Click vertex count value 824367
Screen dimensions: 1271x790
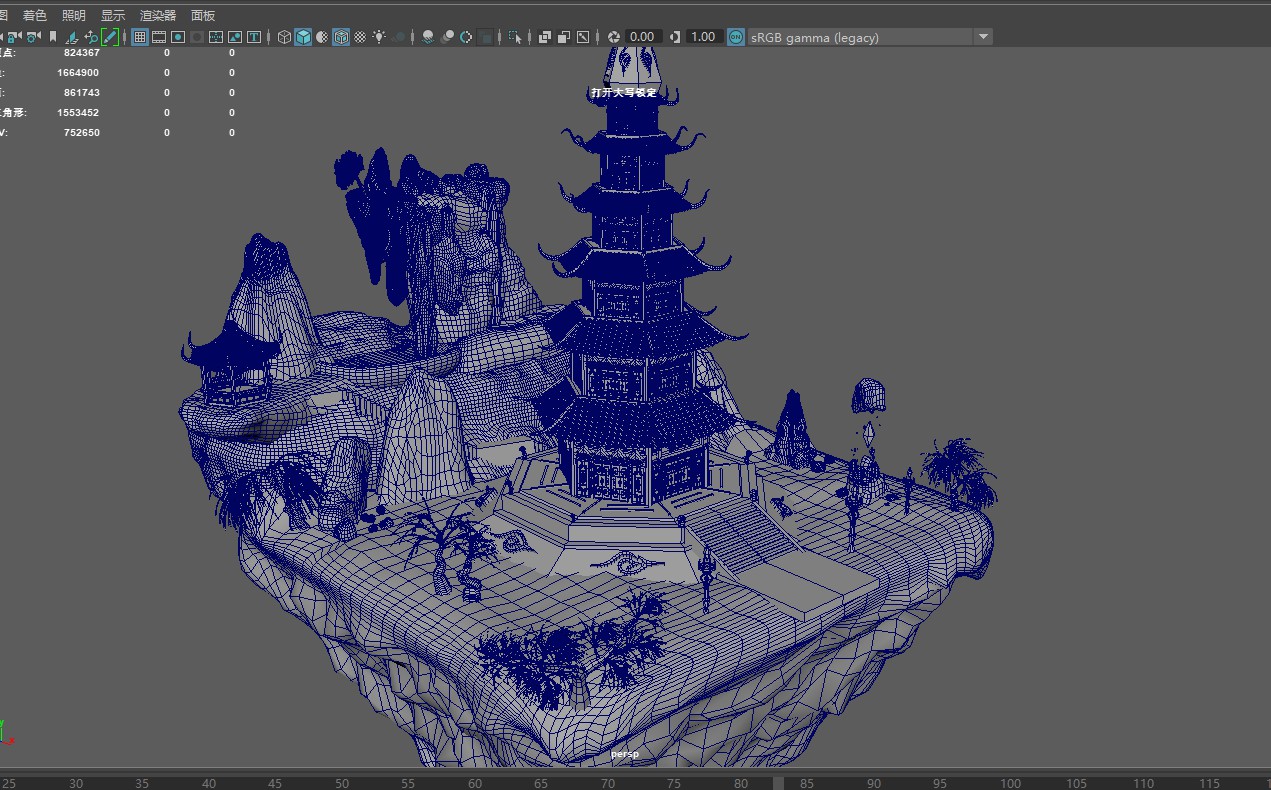coord(81,53)
